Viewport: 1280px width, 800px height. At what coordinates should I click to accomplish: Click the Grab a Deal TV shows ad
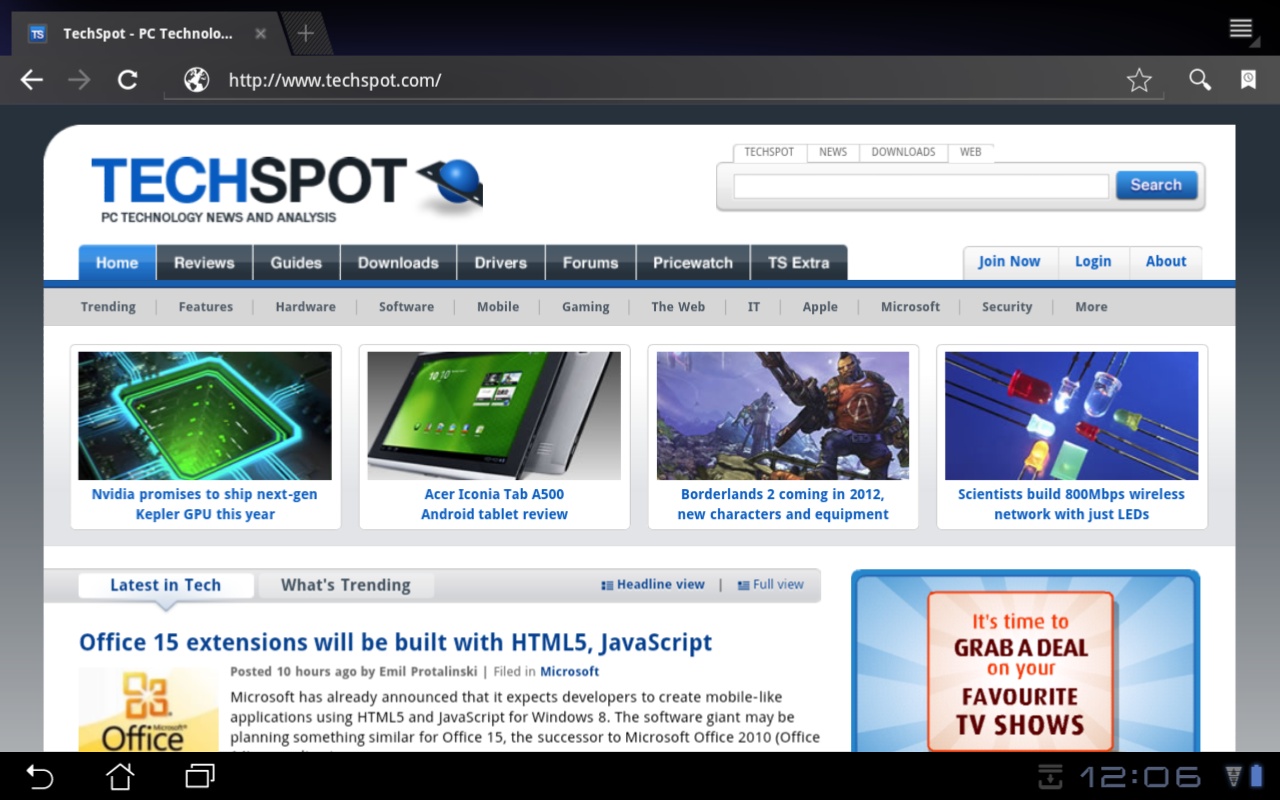point(1025,661)
